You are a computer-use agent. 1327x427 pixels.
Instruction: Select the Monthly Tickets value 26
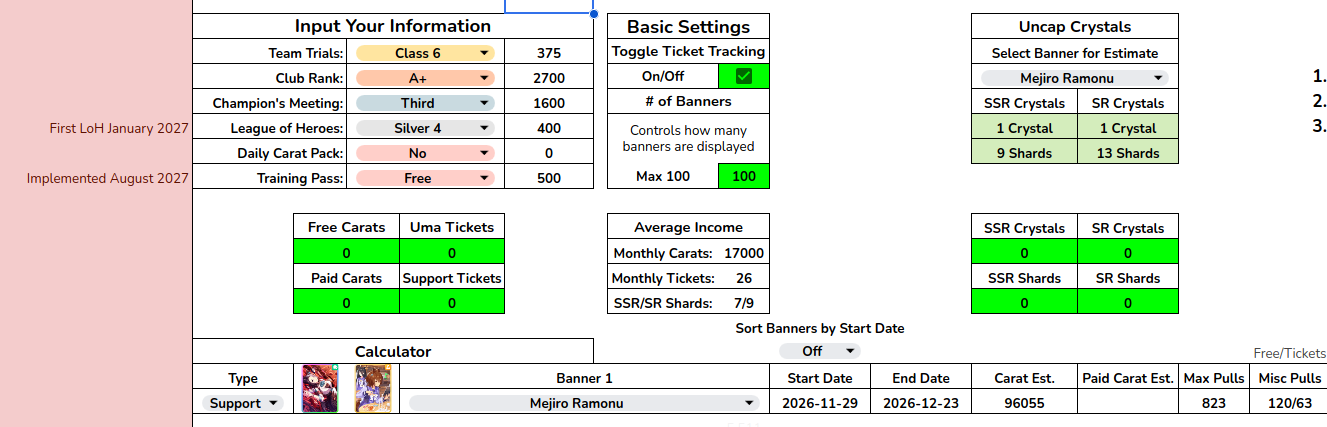point(744,278)
